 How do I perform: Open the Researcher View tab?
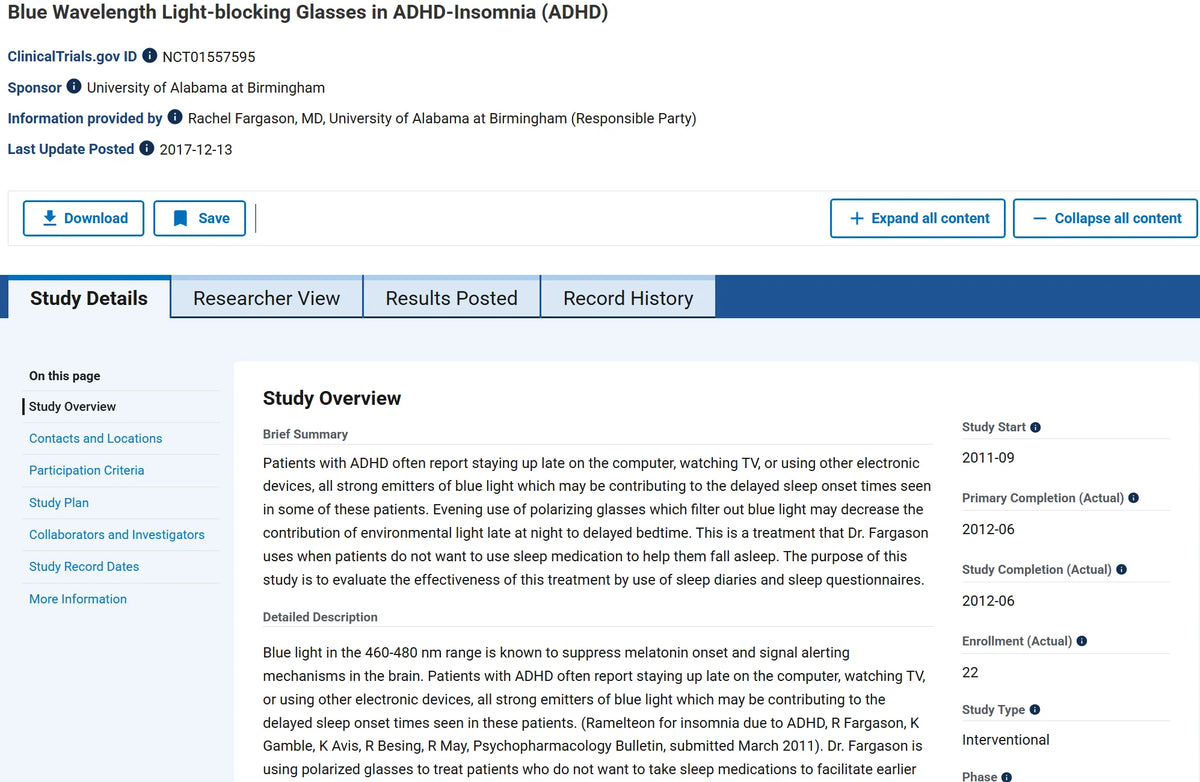(x=267, y=298)
